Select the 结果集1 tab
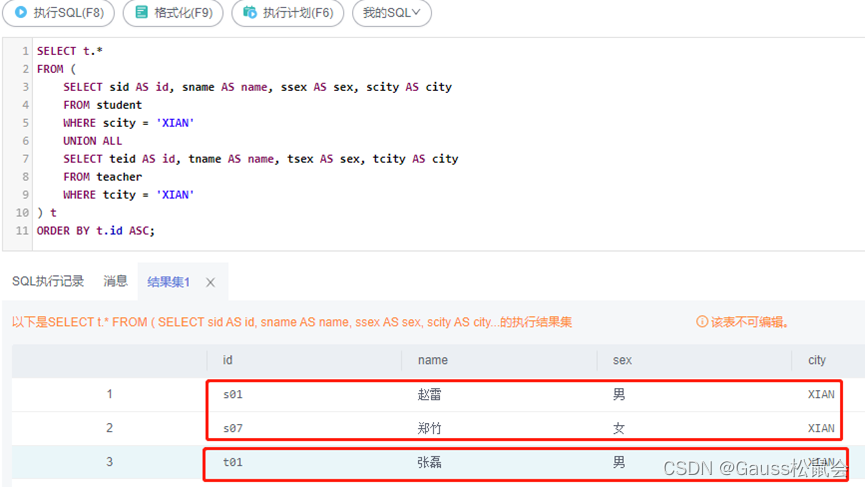 pyautogui.click(x=168, y=282)
